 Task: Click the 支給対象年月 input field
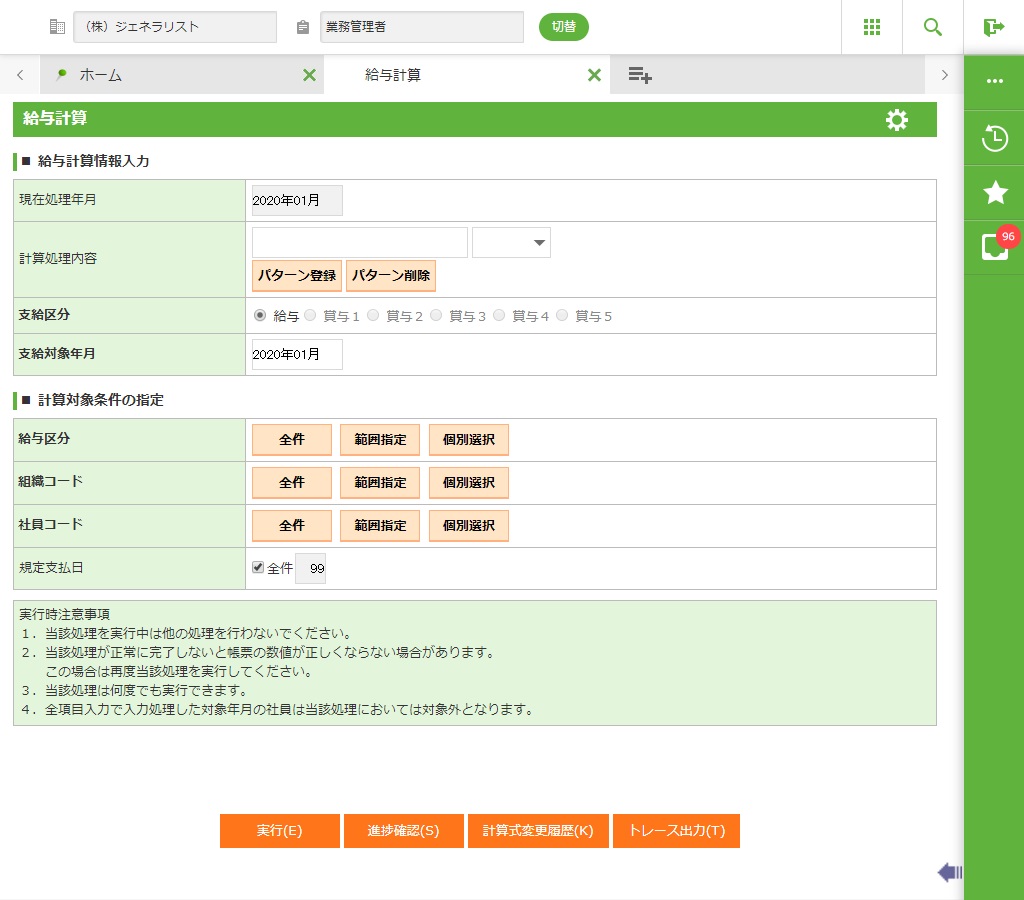[297, 355]
